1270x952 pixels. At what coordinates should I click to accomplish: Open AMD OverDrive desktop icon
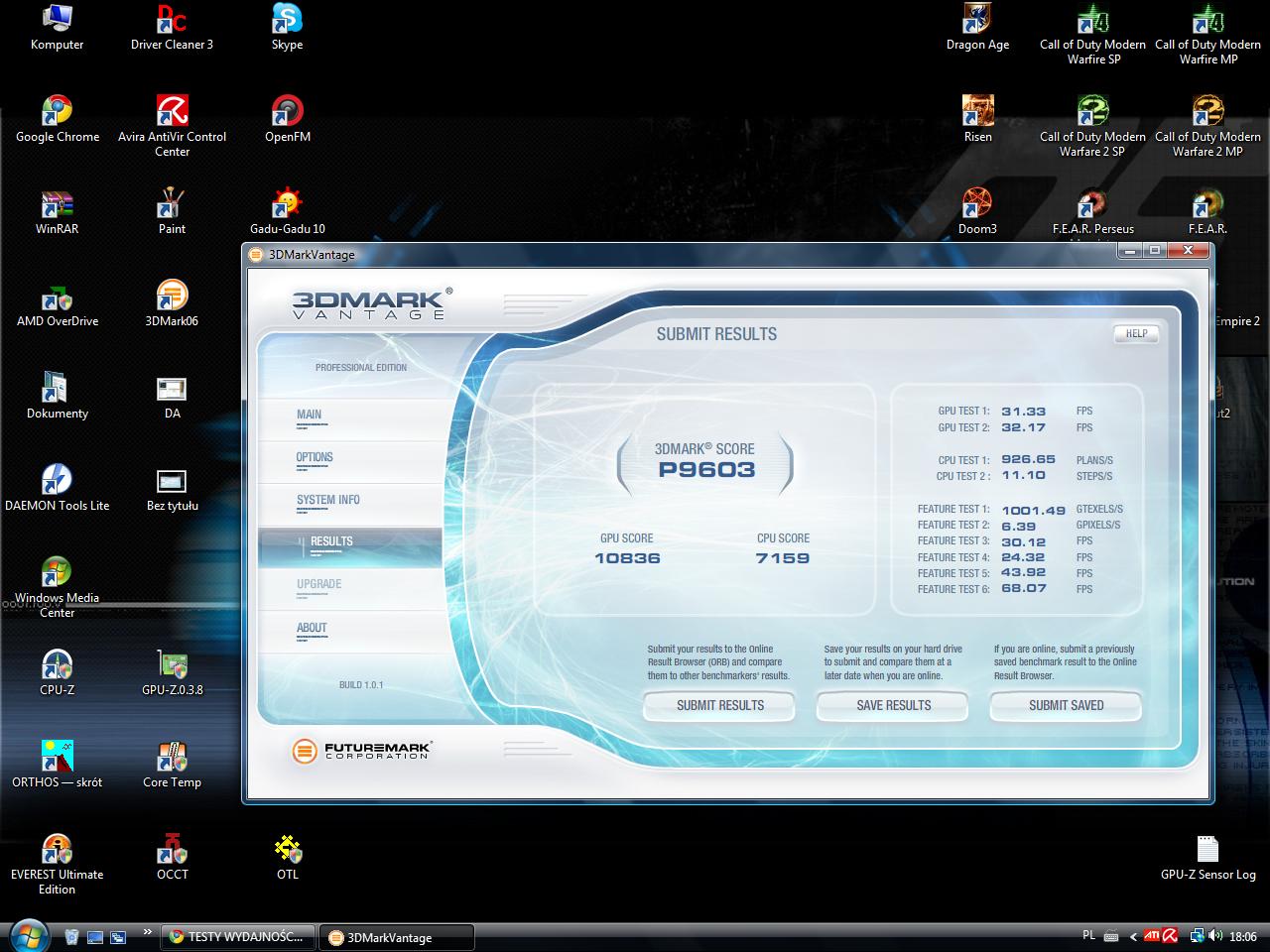pyautogui.click(x=57, y=304)
